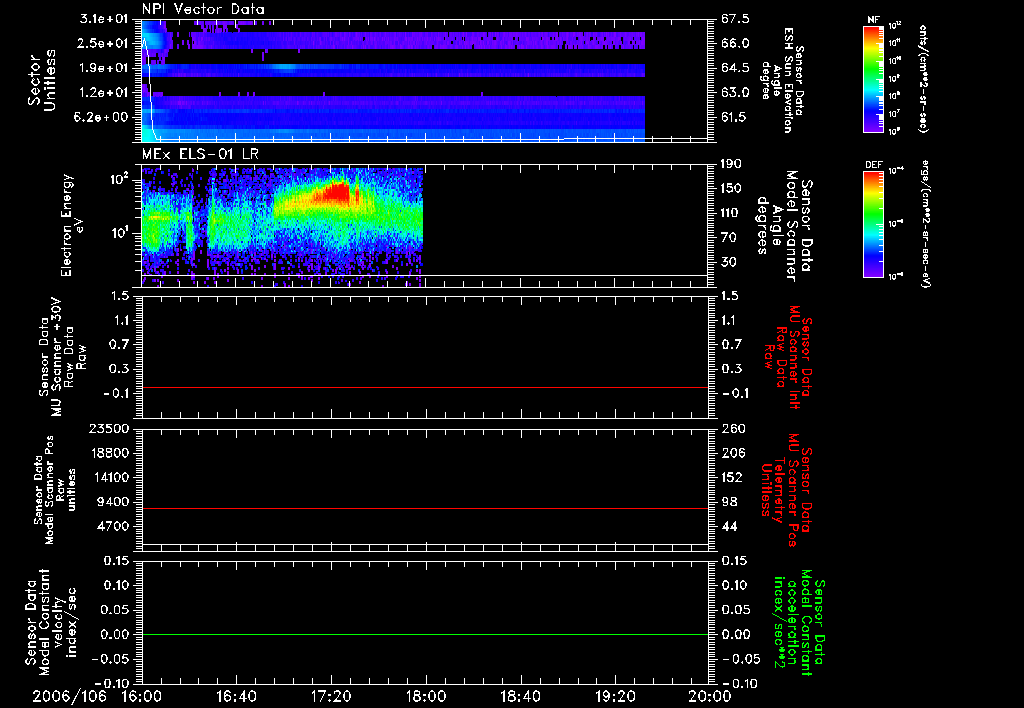The width and height of the screenshot is (1024, 708).
Task: Click the '9400' scanner position tick value
Action: [x=112, y=502]
